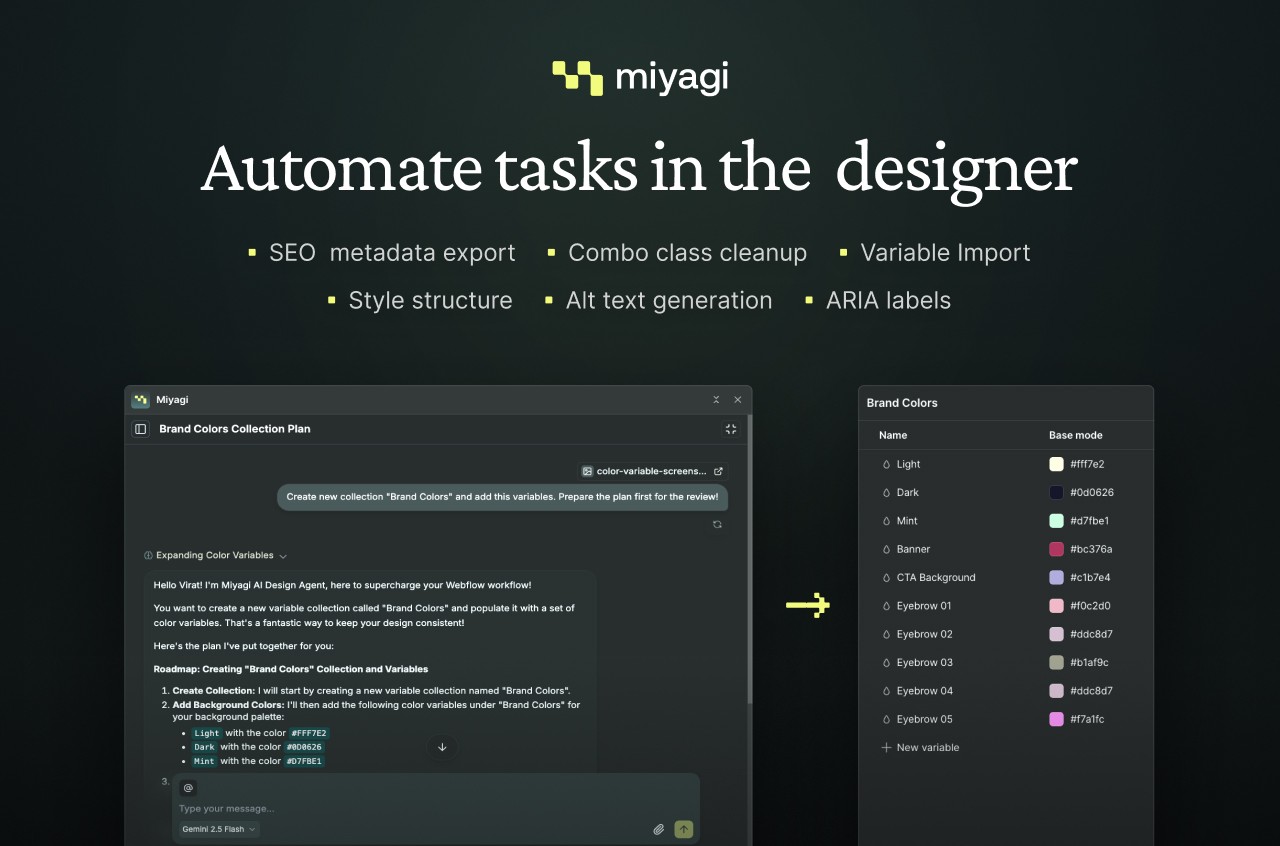
Task: Click the #0D0626 code chip in the chat plan
Action: (x=305, y=747)
